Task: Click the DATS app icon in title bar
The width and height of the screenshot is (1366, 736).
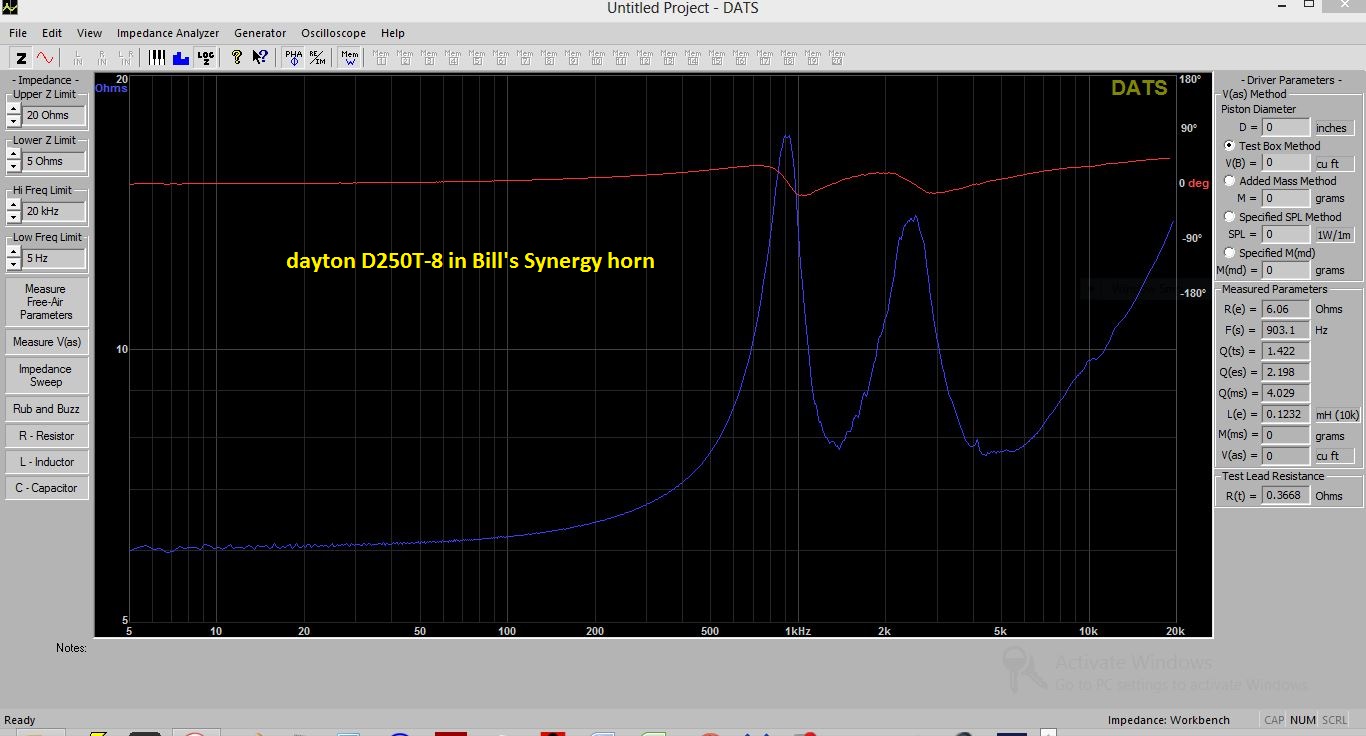Action: coord(11,8)
